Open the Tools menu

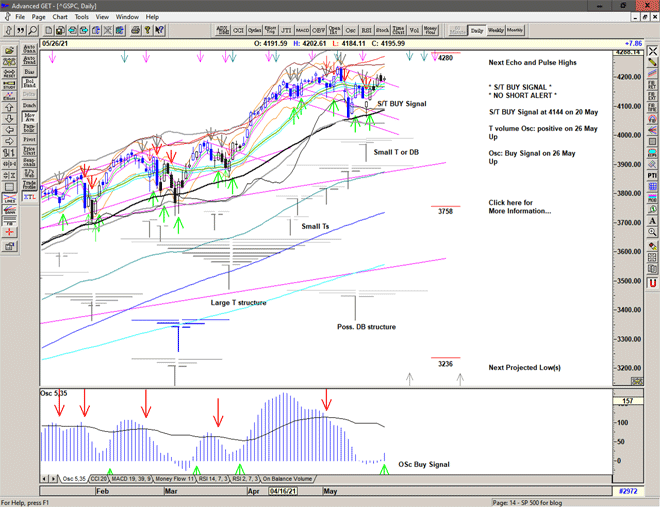click(82, 17)
